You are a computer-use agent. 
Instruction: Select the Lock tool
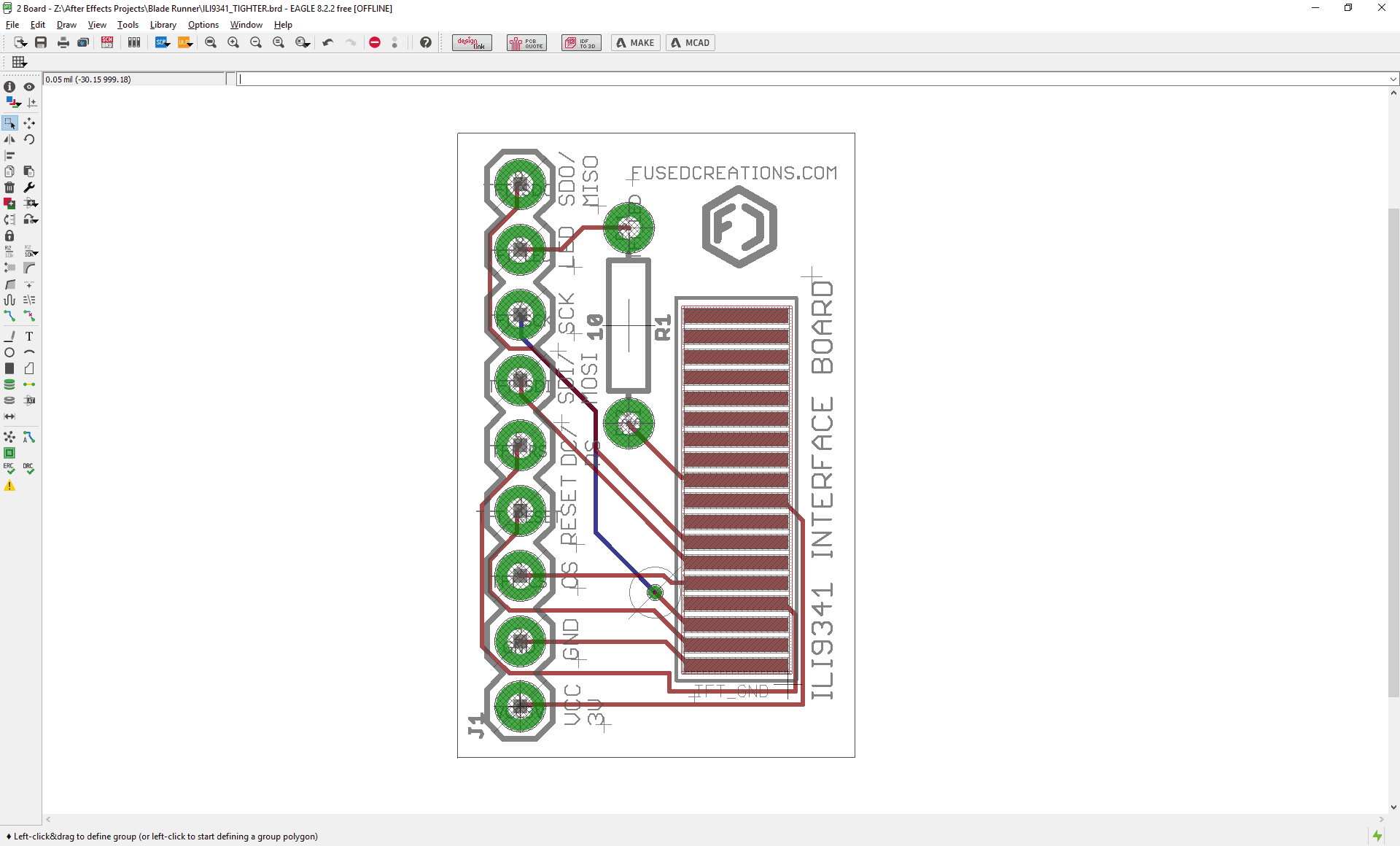click(x=9, y=236)
